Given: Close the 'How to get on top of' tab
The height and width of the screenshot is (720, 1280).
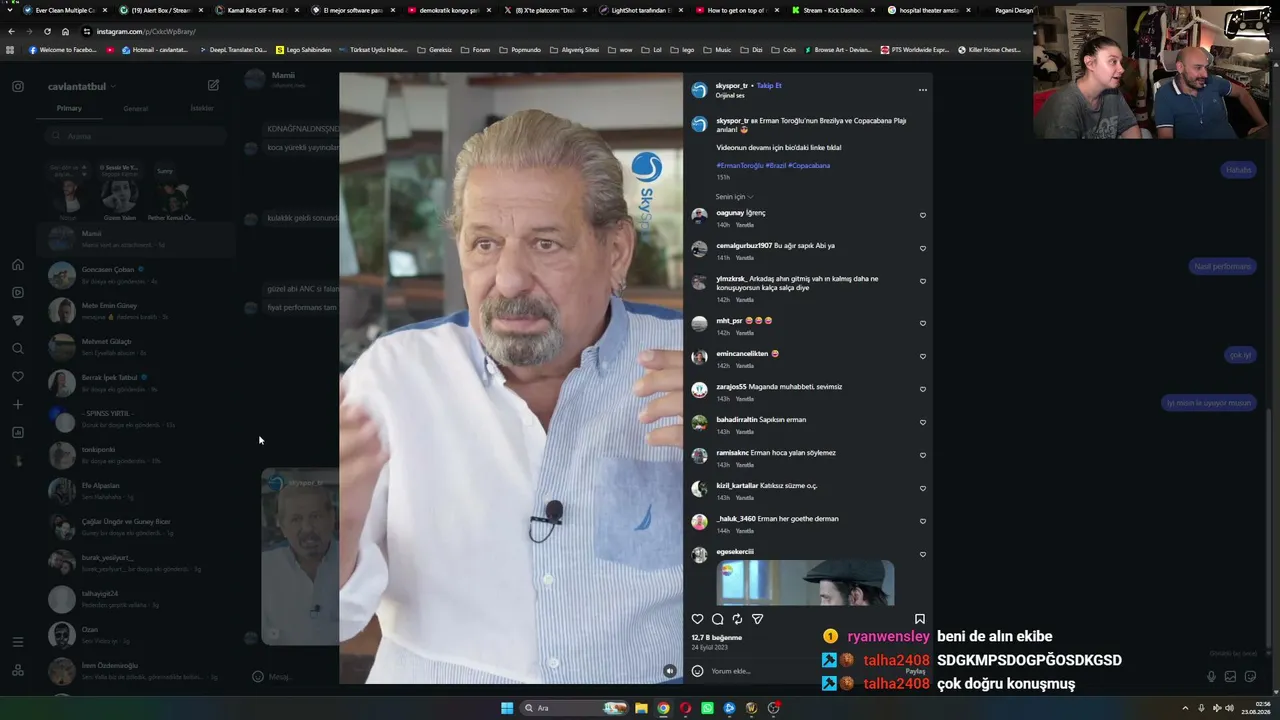Looking at the screenshot, I should pos(777,10).
